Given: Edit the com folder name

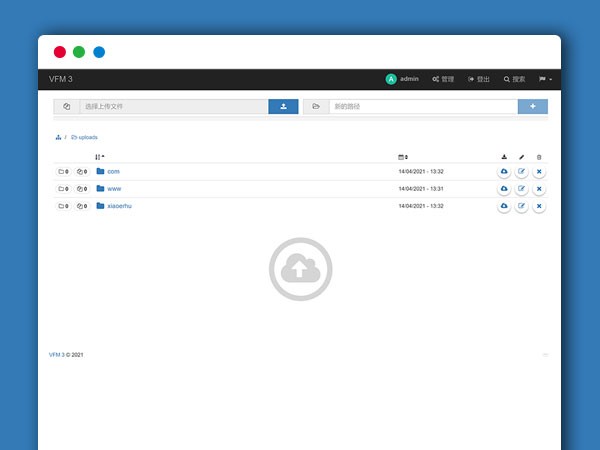Looking at the screenshot, I should [x=521, y=172].
